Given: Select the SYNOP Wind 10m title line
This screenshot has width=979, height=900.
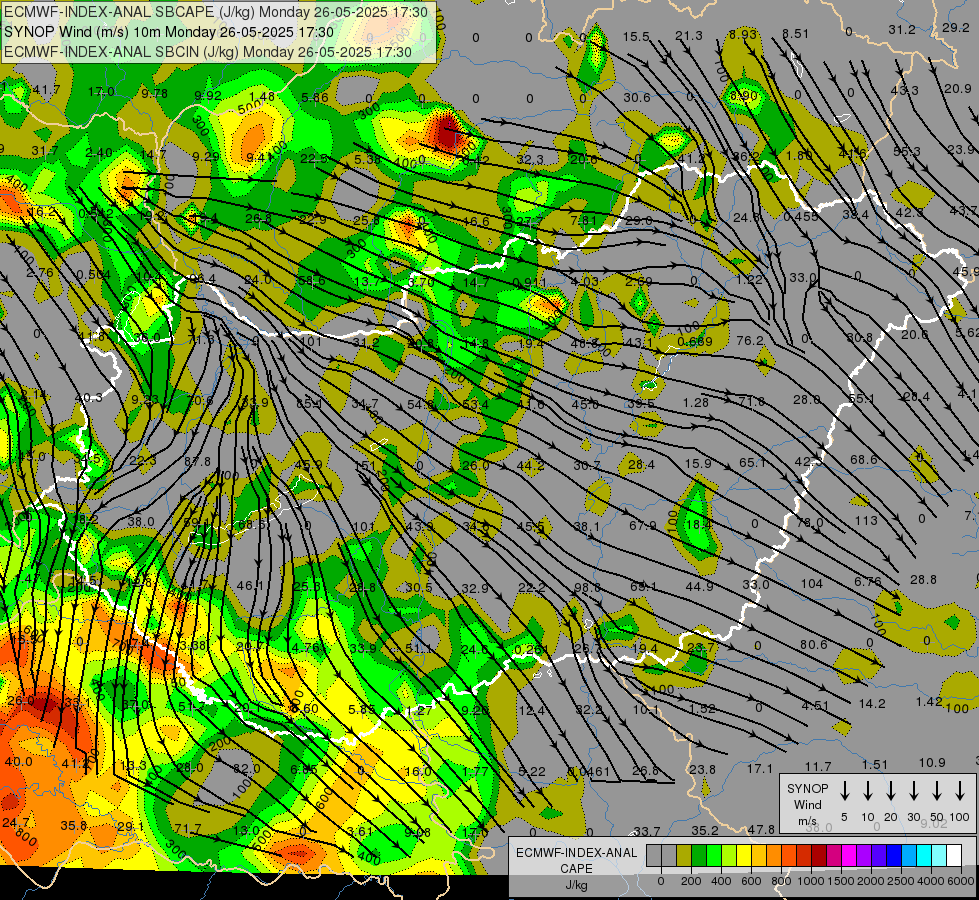Looking at the screenshot, I should coord(169,32).
